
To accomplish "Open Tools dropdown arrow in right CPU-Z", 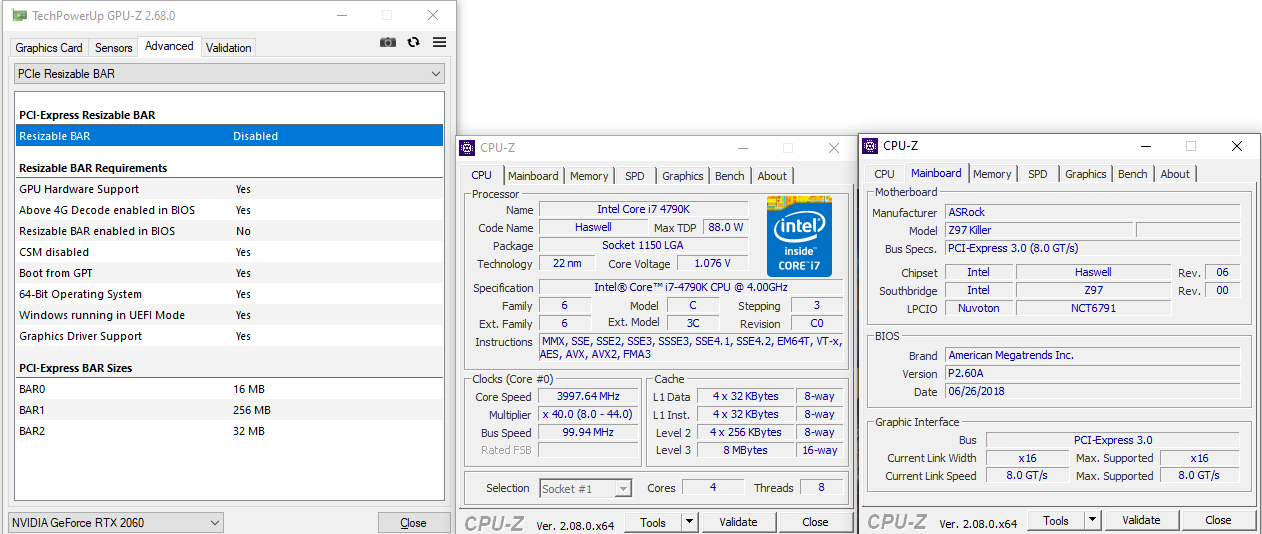I will click(1092, 520).
